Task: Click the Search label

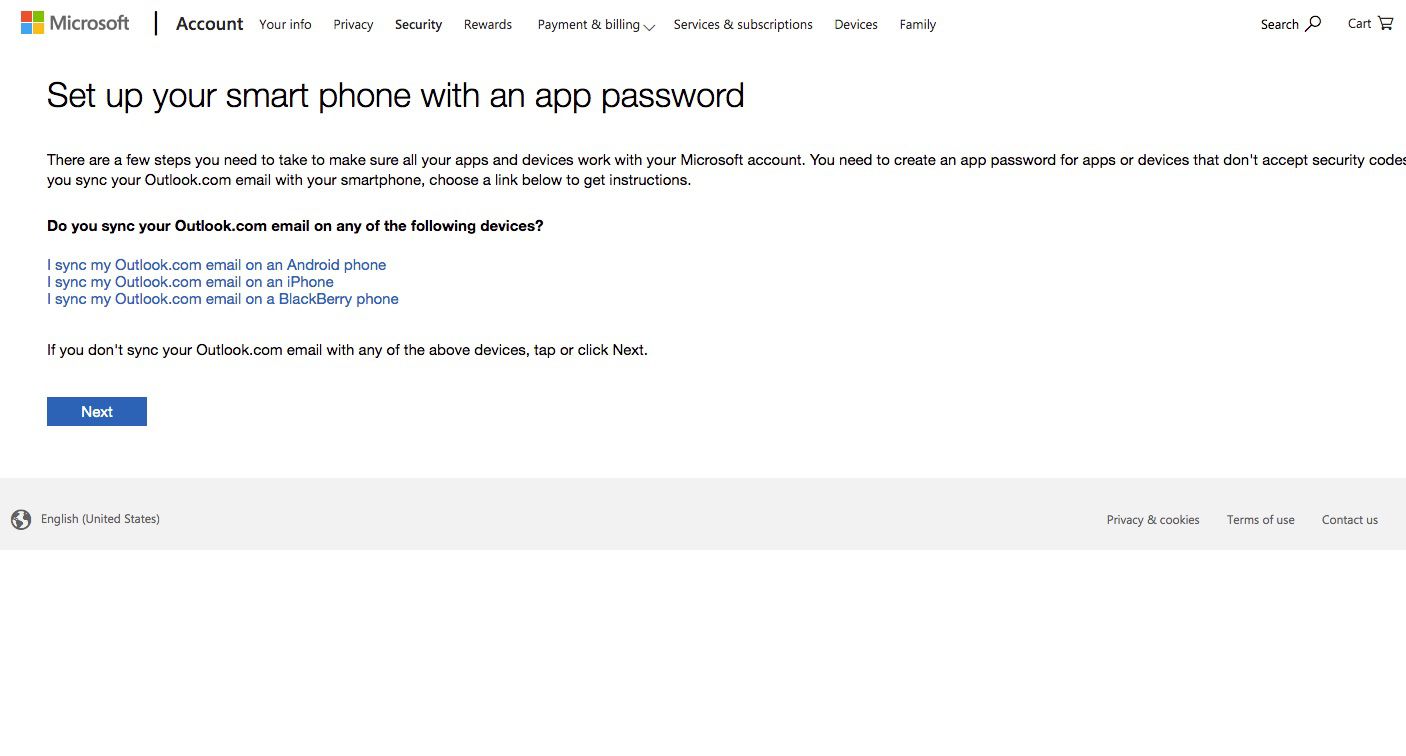Action: tap(1280, 24)
